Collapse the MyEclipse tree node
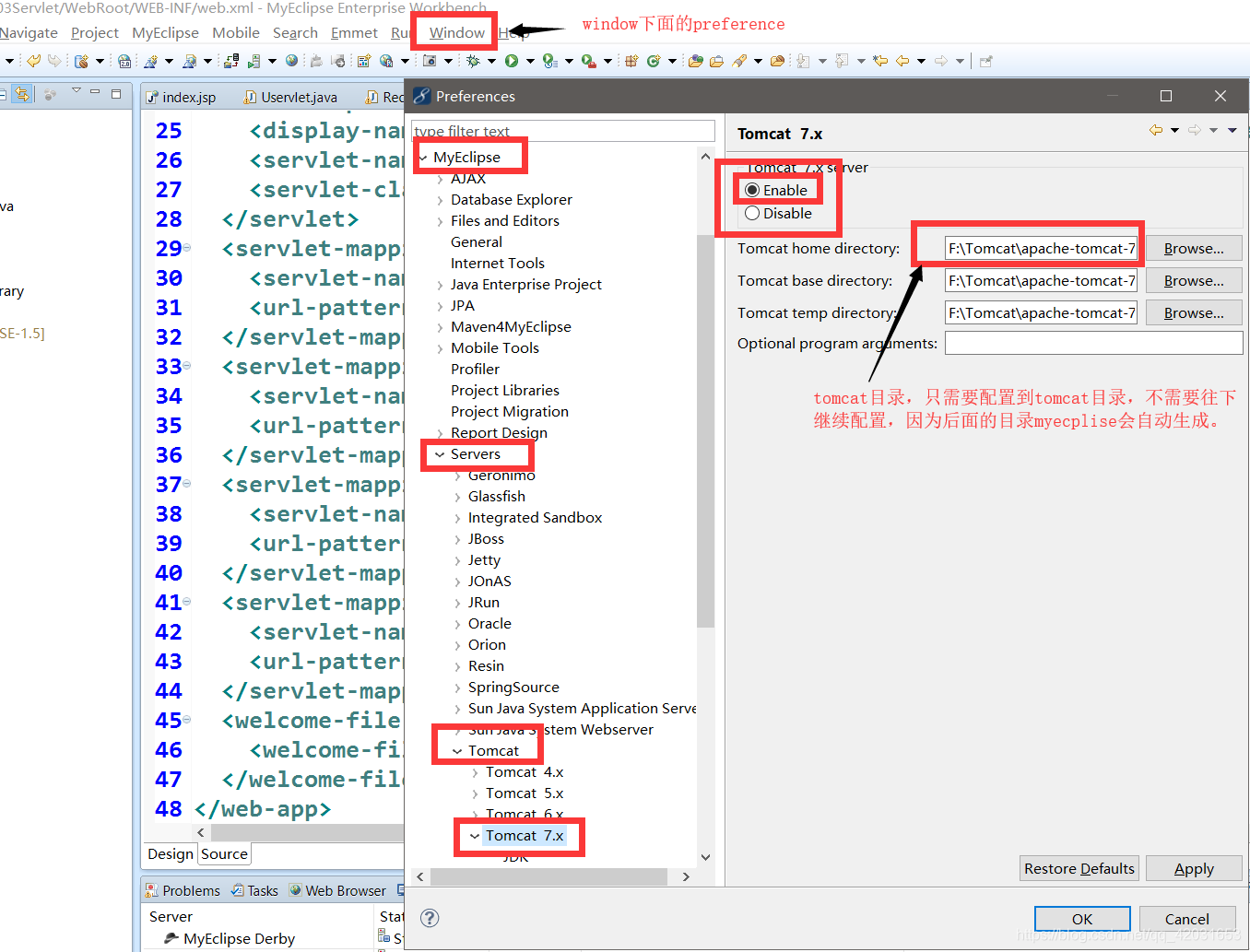The height and width of the screenshot is (952, 1250). [x=423, y=158]
